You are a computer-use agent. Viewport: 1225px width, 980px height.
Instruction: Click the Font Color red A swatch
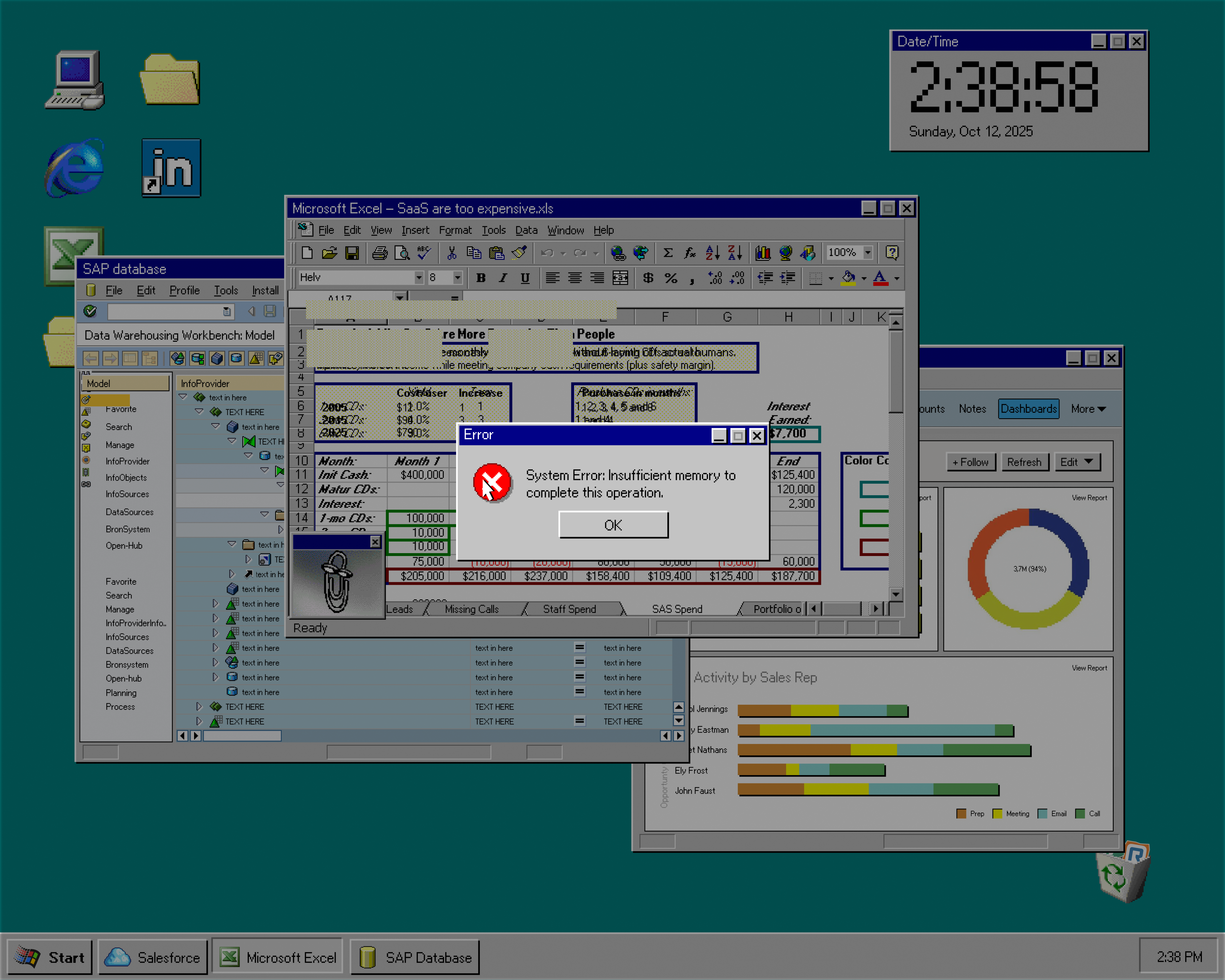[880, 278]
